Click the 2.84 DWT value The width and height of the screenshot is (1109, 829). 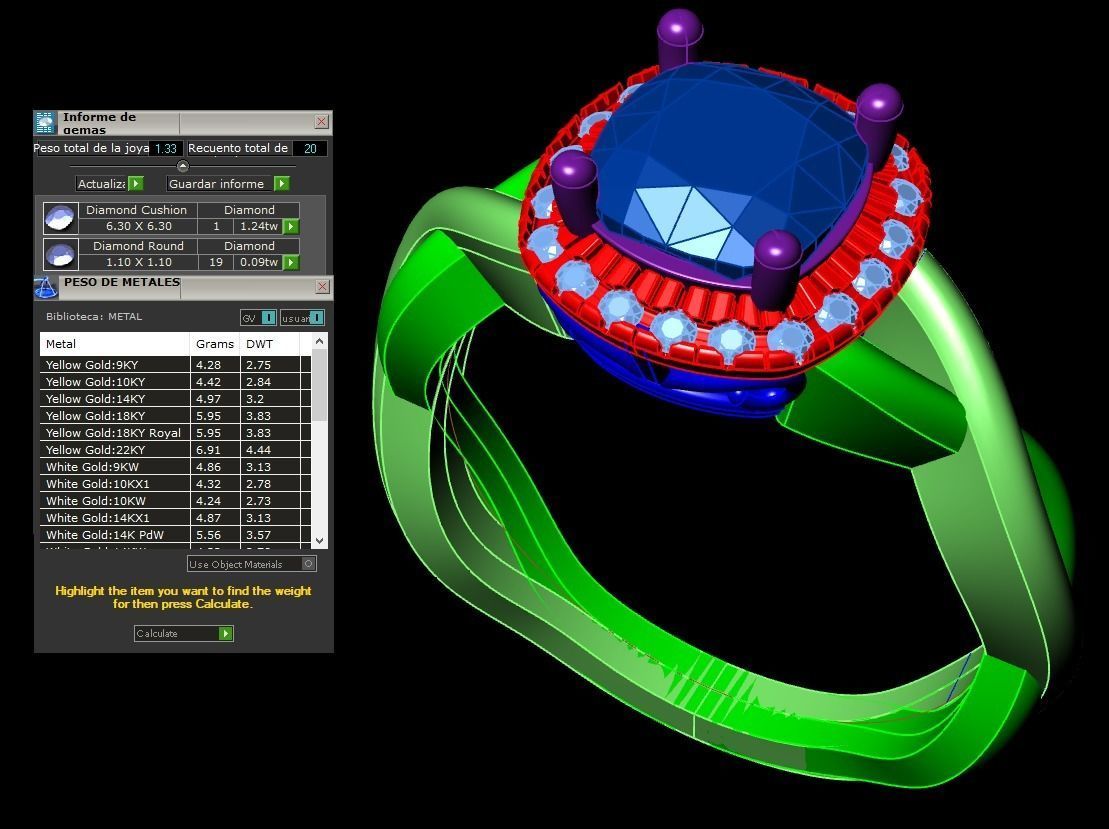259,382
